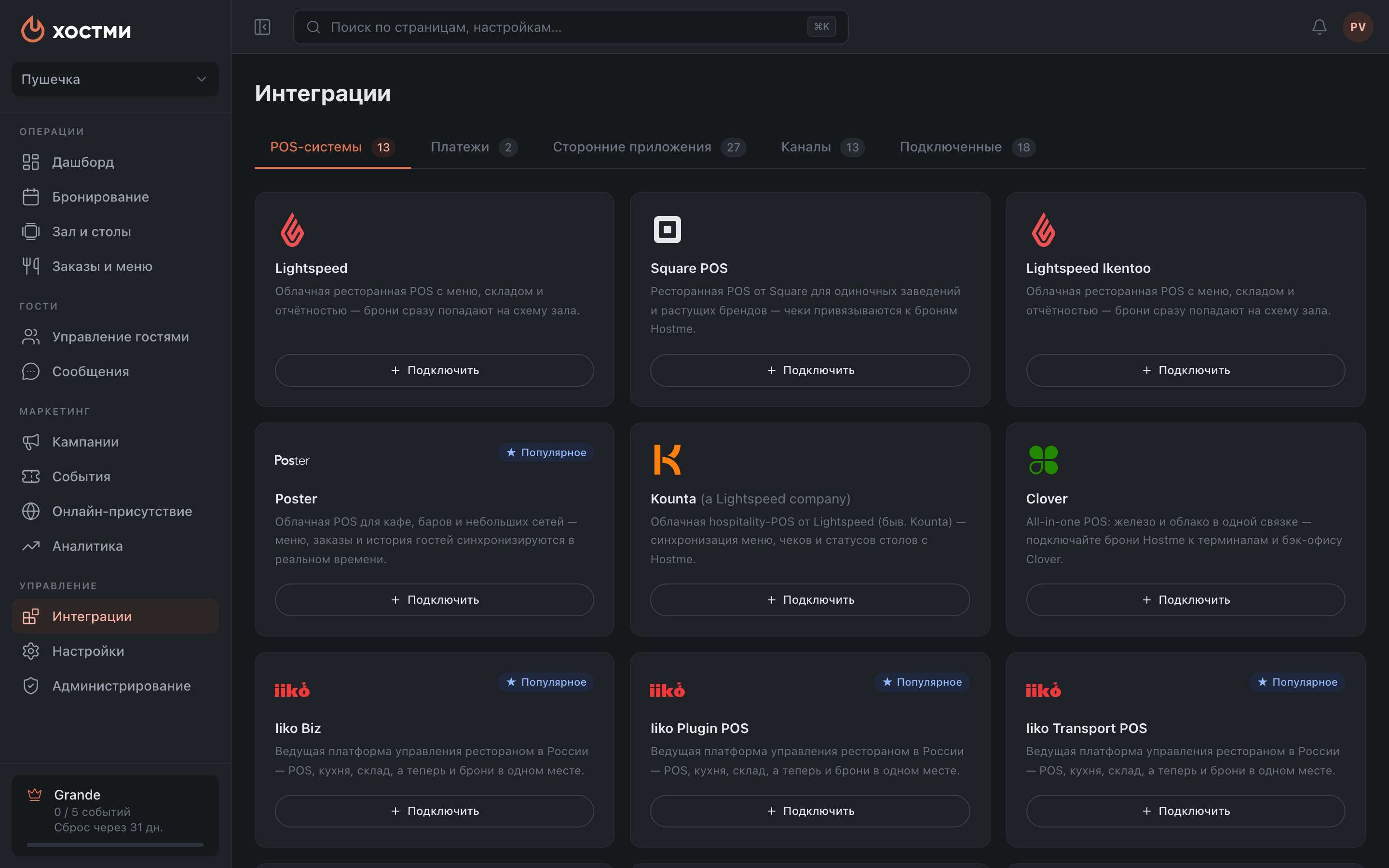The height and width of the screenshot is (868, 1389).
Task: Show the Подключенные tab
Action: click(967, 148)
